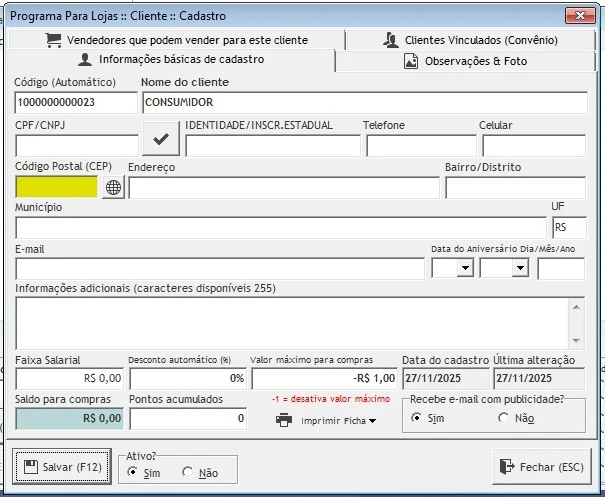
Task: Click the info icon on Informações básicas tab
Action: point(85,60)
